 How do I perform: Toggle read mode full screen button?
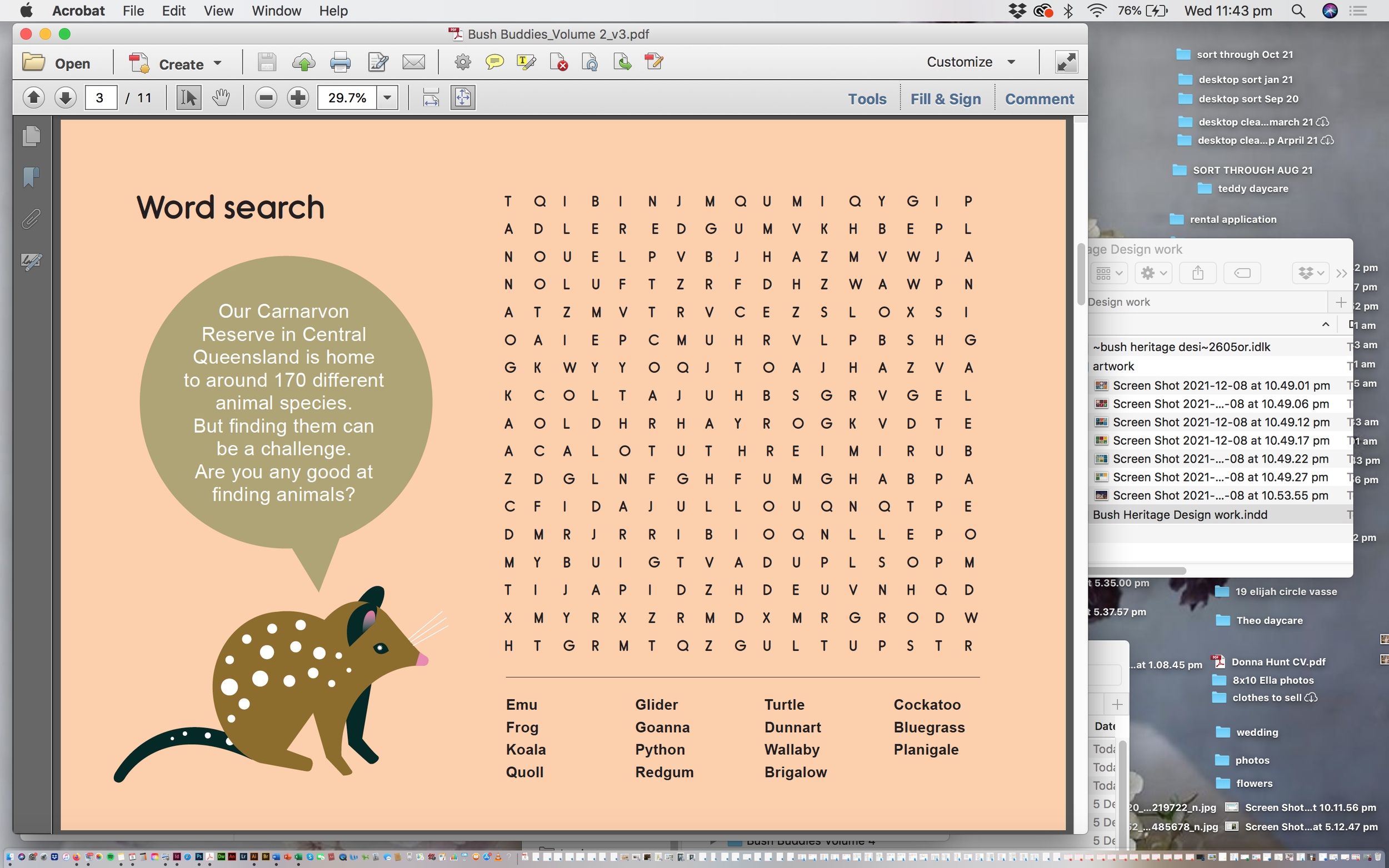(1066, 62)
